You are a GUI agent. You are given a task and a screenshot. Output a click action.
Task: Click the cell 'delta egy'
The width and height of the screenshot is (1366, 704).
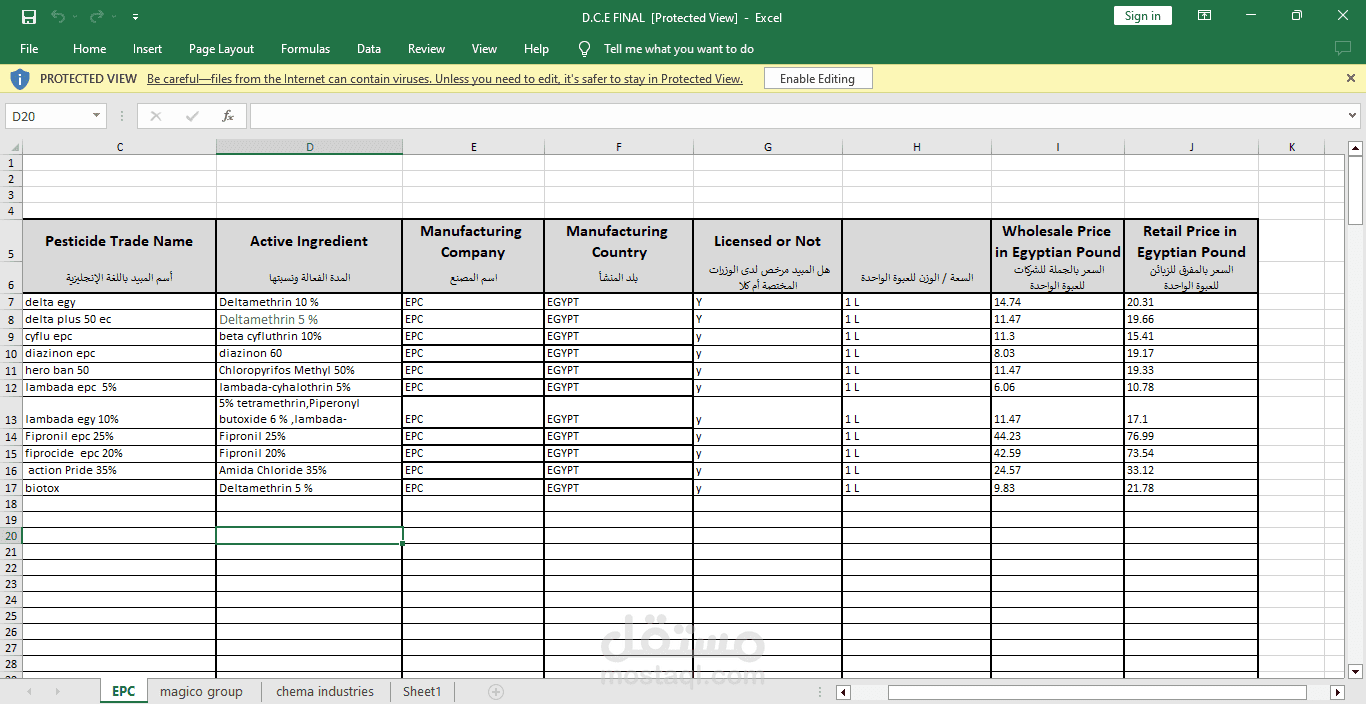coord(119,302)
